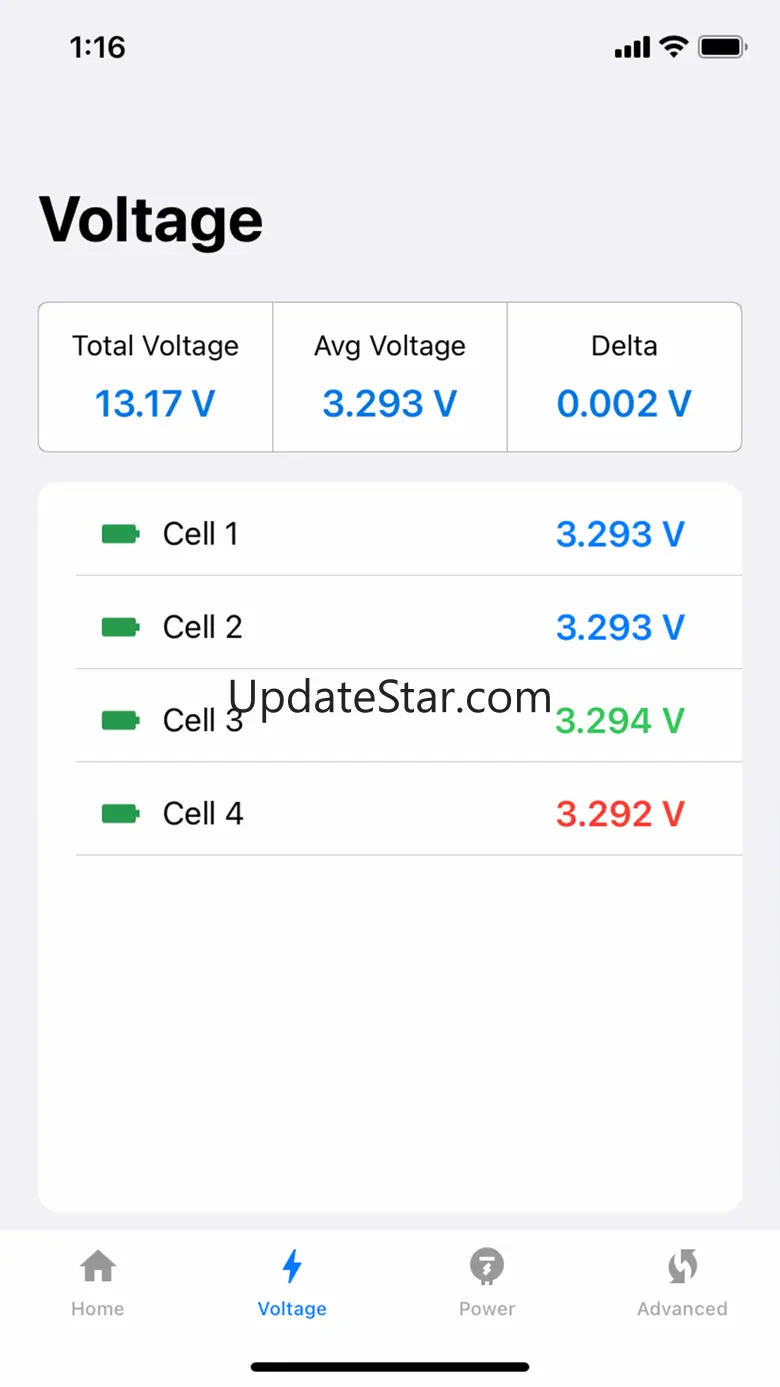Tap the Voltage lightning bolt icon
The image size is (780, 1387).
292,1266
